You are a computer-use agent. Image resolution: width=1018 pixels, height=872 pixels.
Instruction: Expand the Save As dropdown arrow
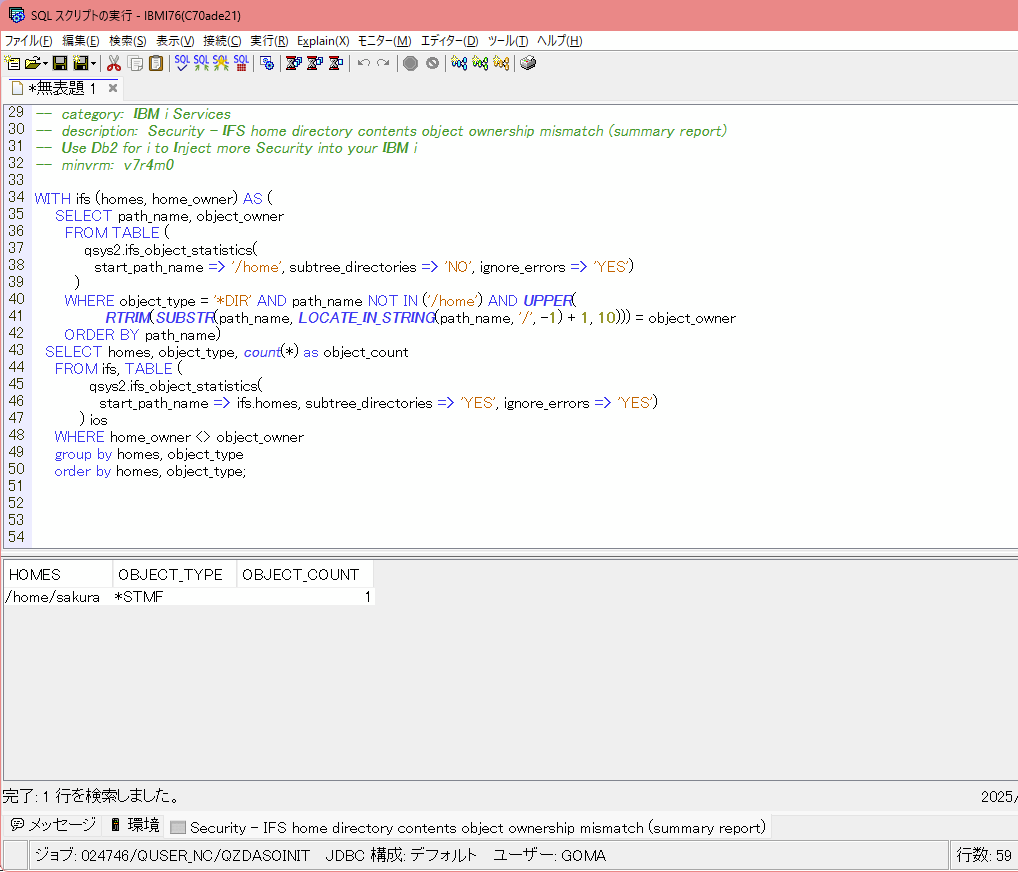(x=93, y=63)
